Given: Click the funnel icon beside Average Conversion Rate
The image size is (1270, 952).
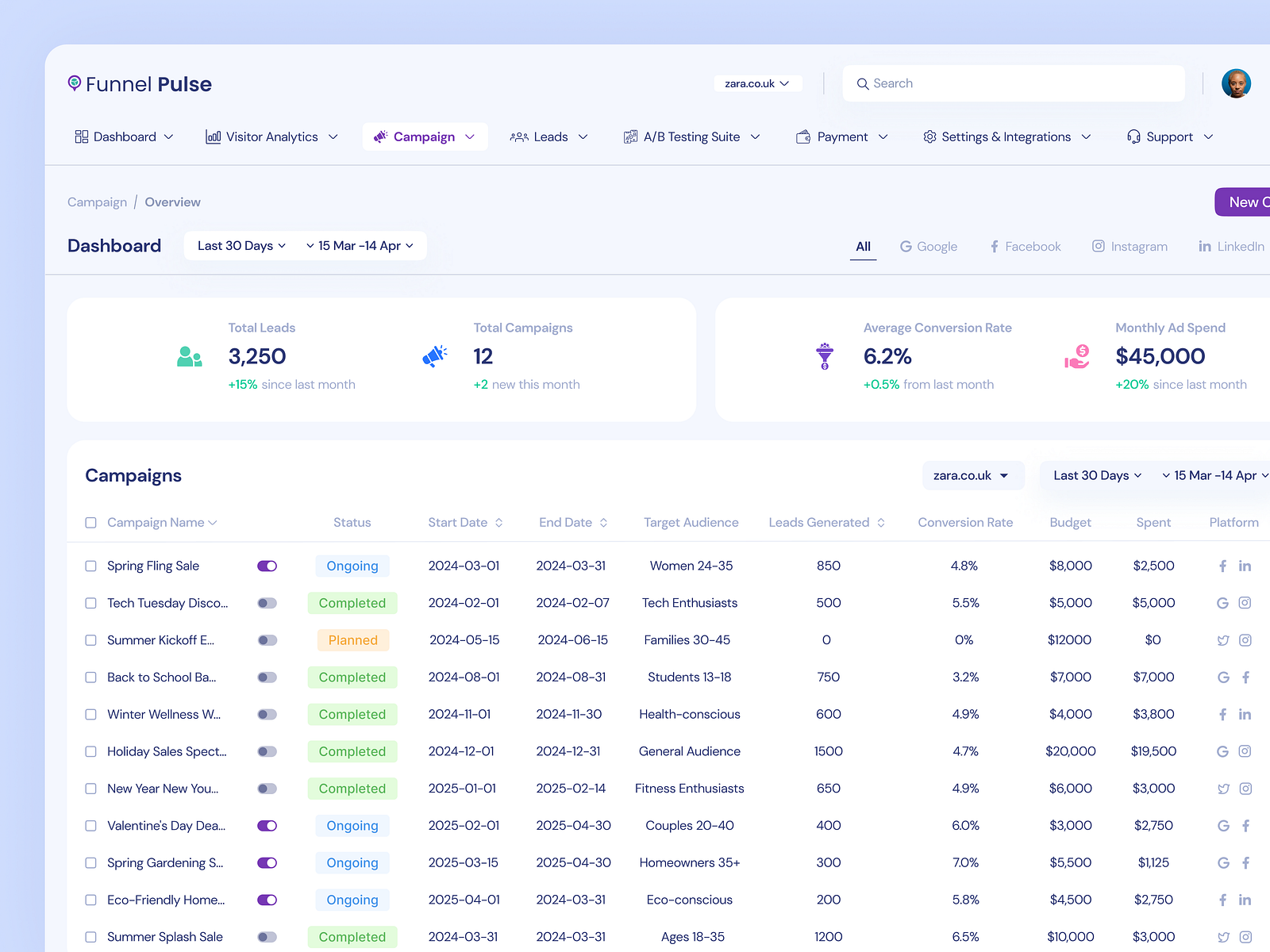Looking at the screenshot, I should [825, 355].
